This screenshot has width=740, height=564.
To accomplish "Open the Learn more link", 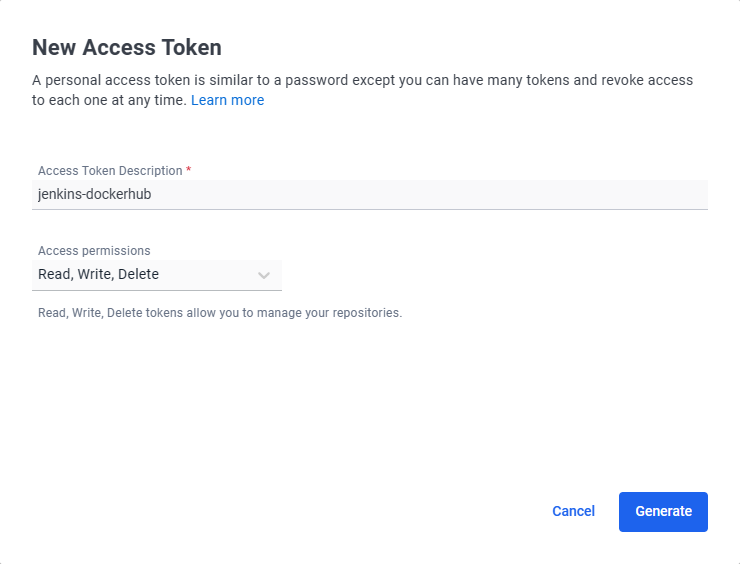I will click(x=227, y=100).
